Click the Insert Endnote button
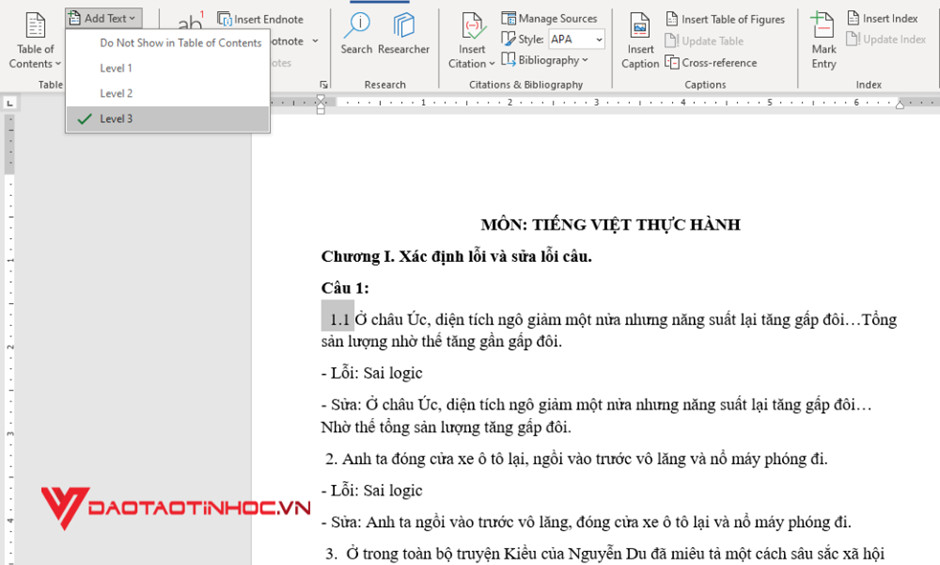 pyautogui.click(x=260, y=19)
